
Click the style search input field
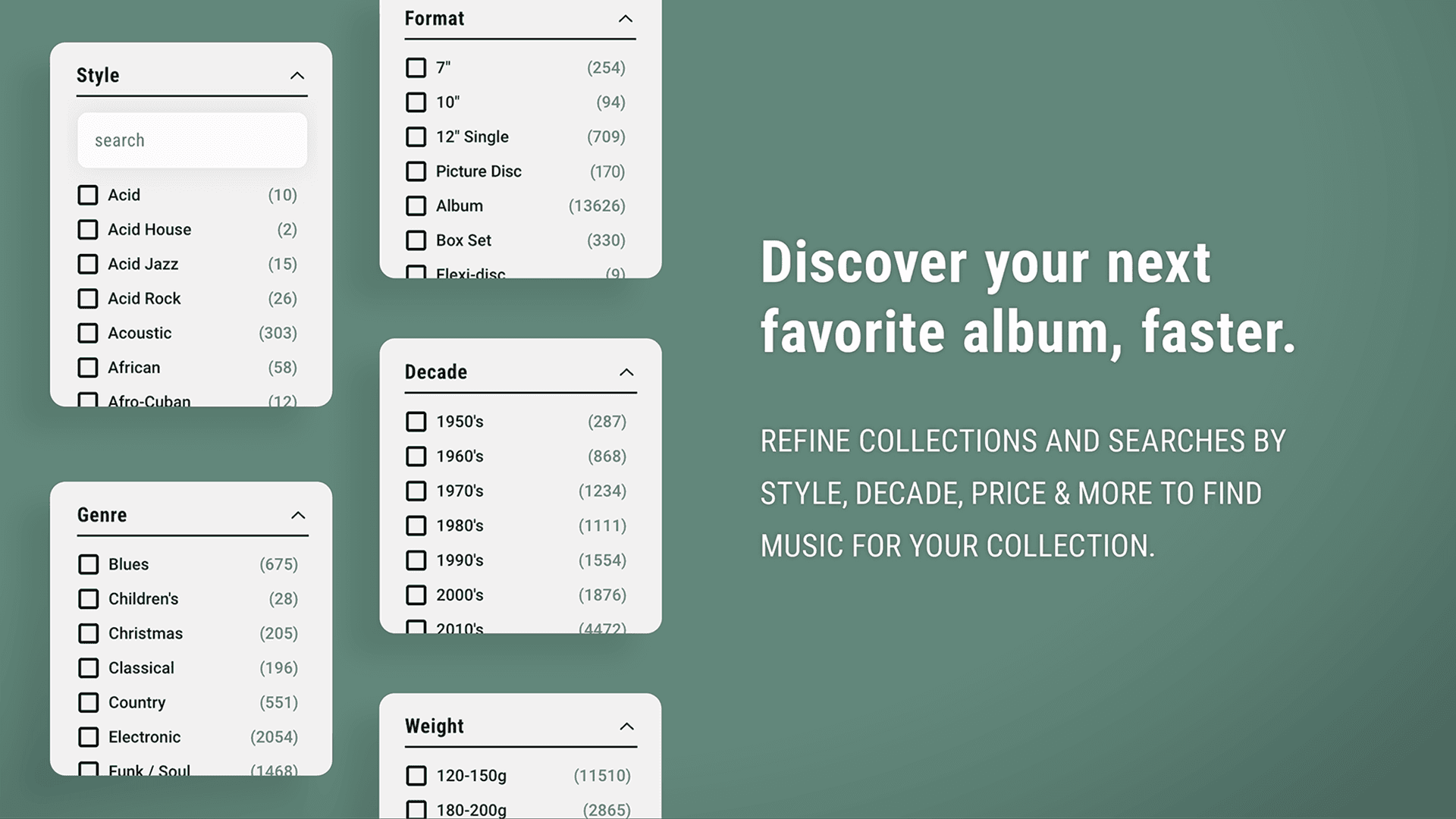pos(191,140)
